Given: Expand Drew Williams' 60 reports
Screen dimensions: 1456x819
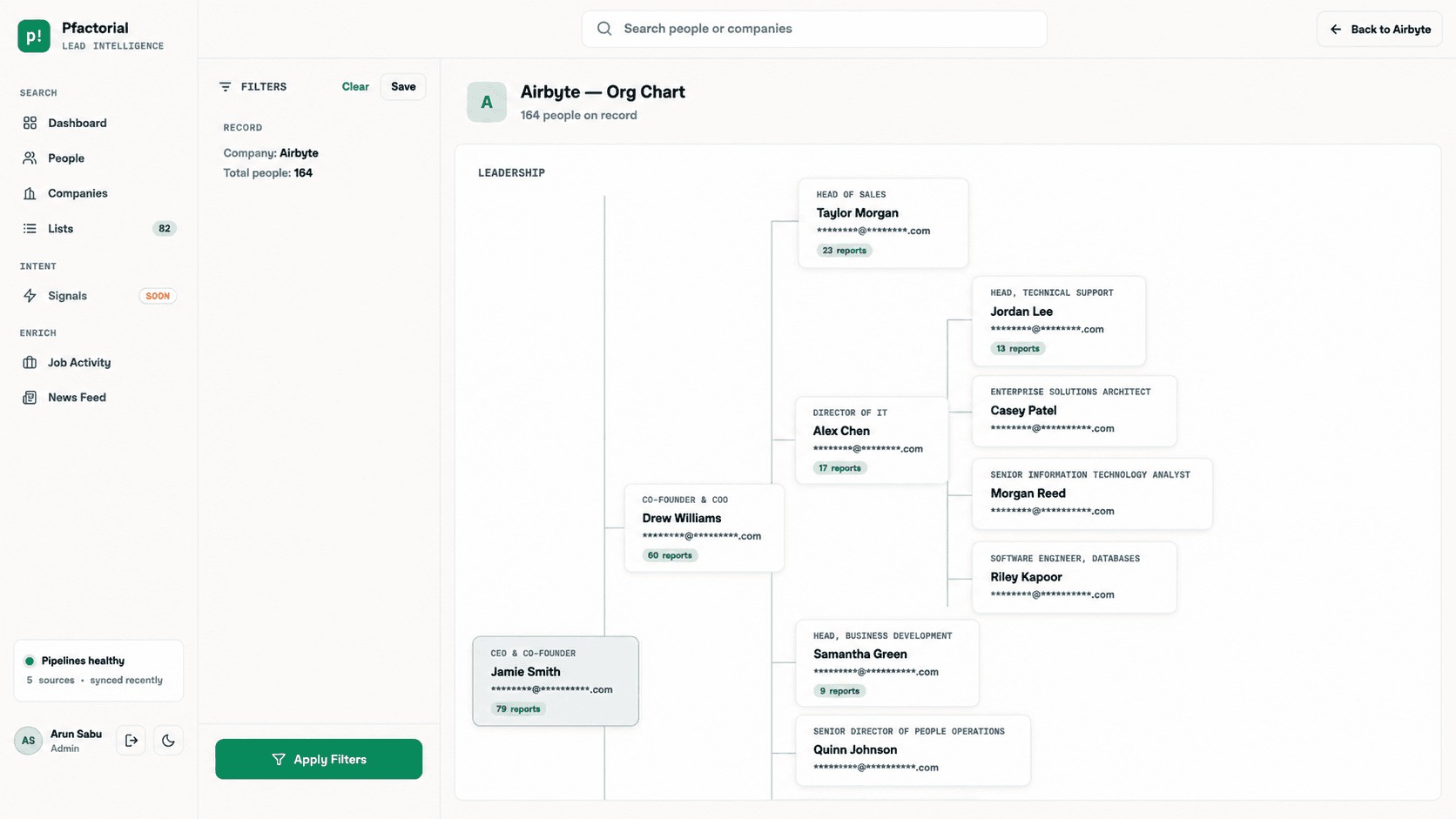Looking at the screenshot, I should point(670,555).
